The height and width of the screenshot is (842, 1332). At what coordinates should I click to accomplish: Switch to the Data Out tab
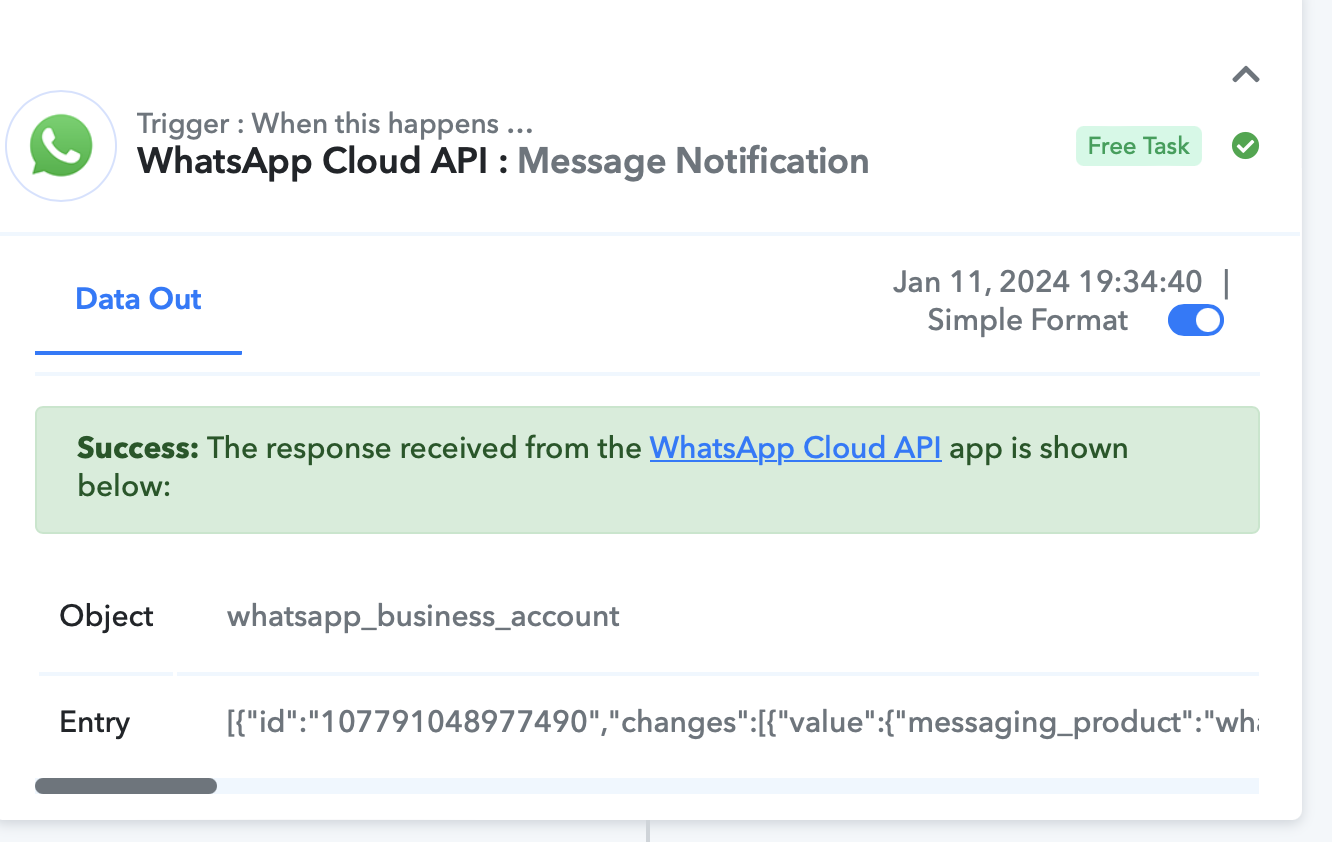[138, 299]
